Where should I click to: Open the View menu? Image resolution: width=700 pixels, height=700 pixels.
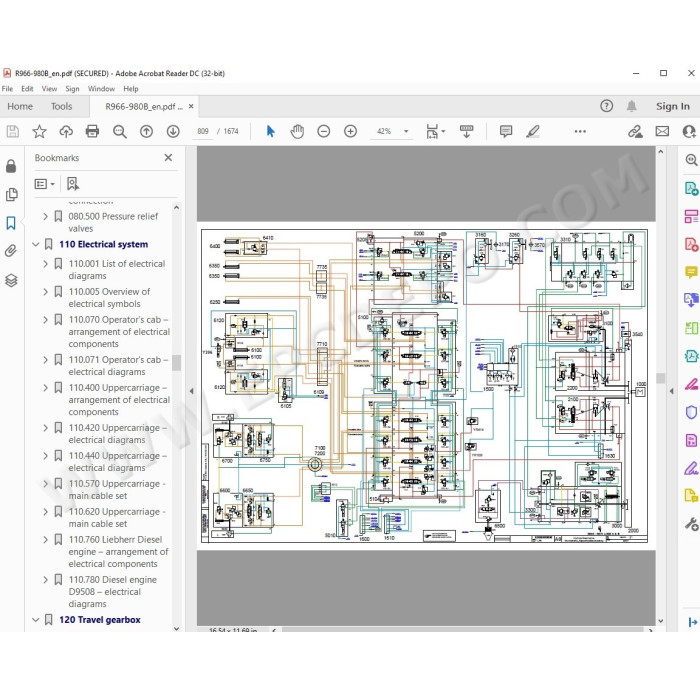(49, 89)
